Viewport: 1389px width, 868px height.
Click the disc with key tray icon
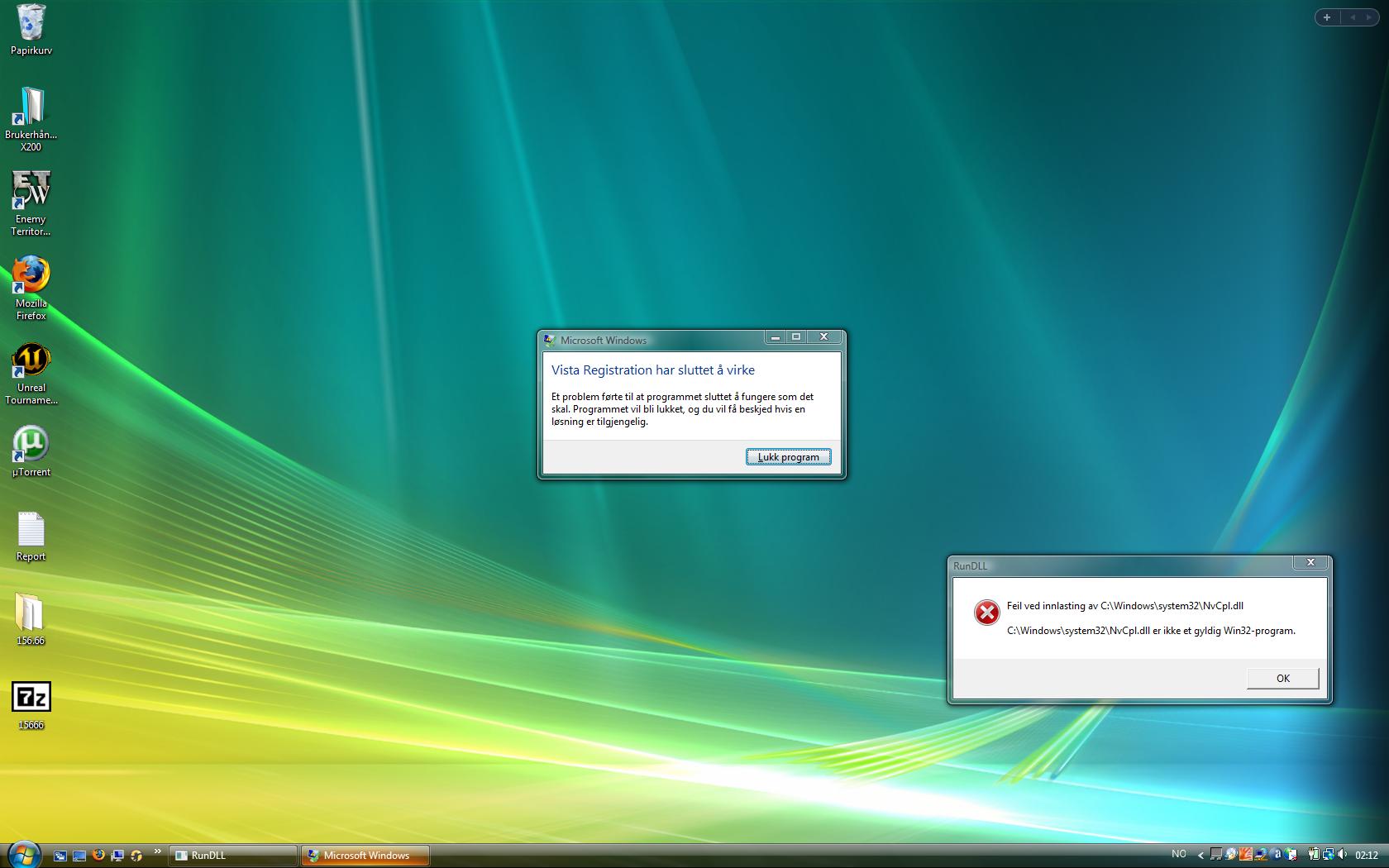pos(1231,854)
